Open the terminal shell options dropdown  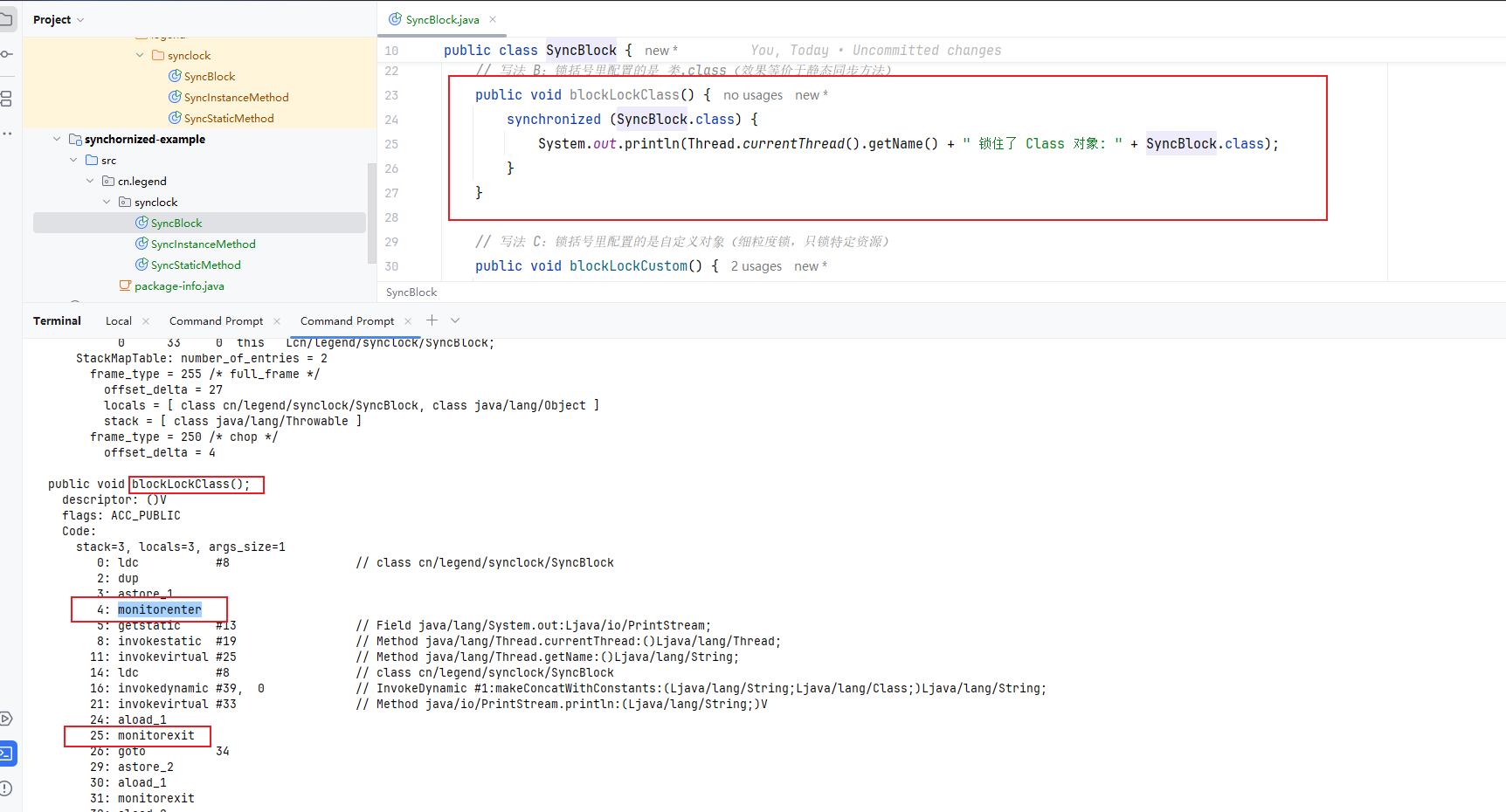455,320
